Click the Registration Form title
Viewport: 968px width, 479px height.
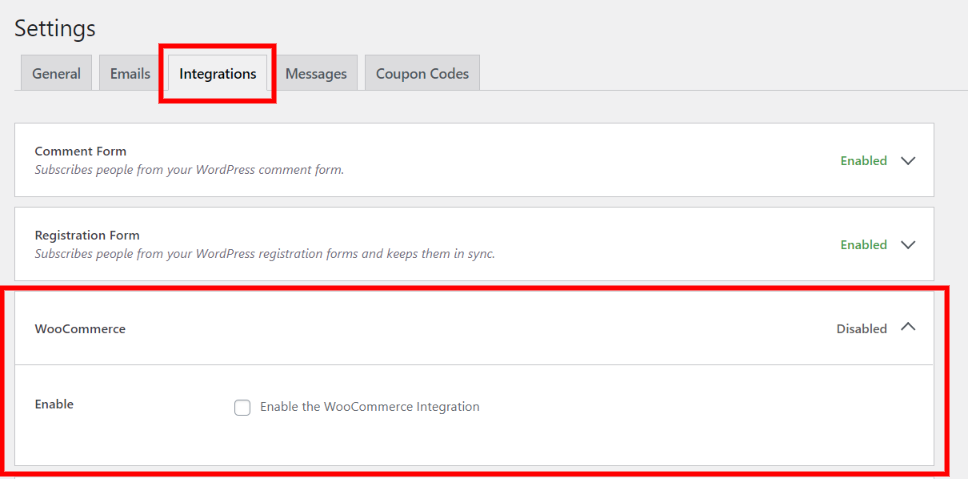tap(87, 235)
